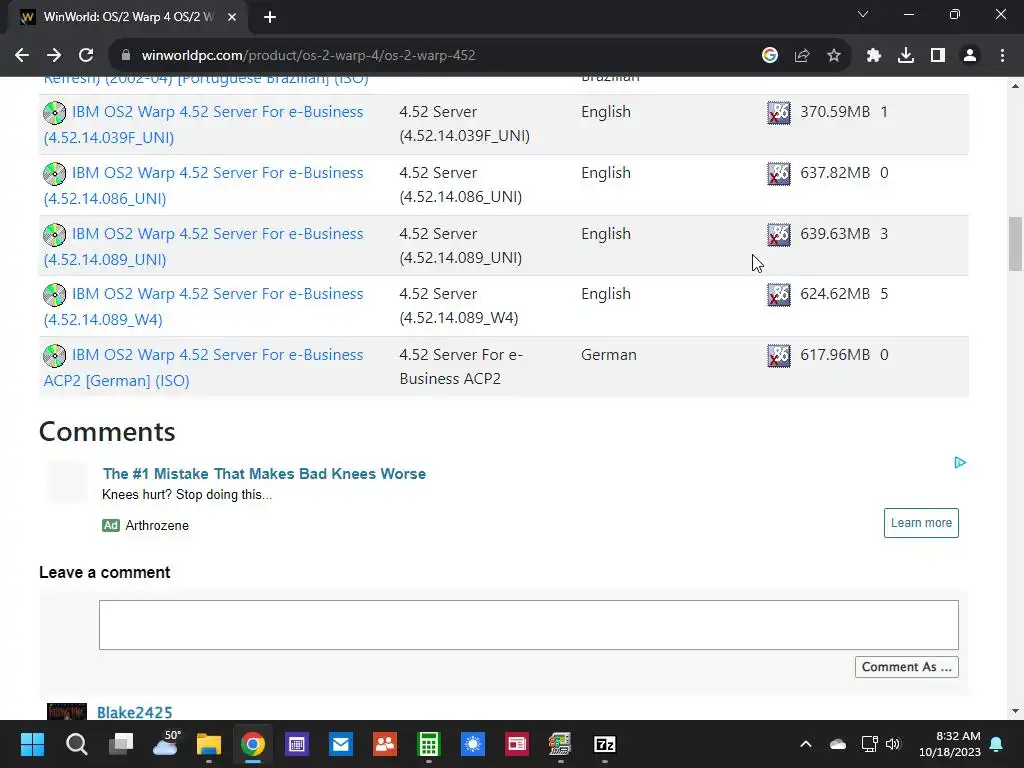Open the weather widget showing 50°
Image resolution: width=1024 pixels, height=768 pixels.
[165, 744]
